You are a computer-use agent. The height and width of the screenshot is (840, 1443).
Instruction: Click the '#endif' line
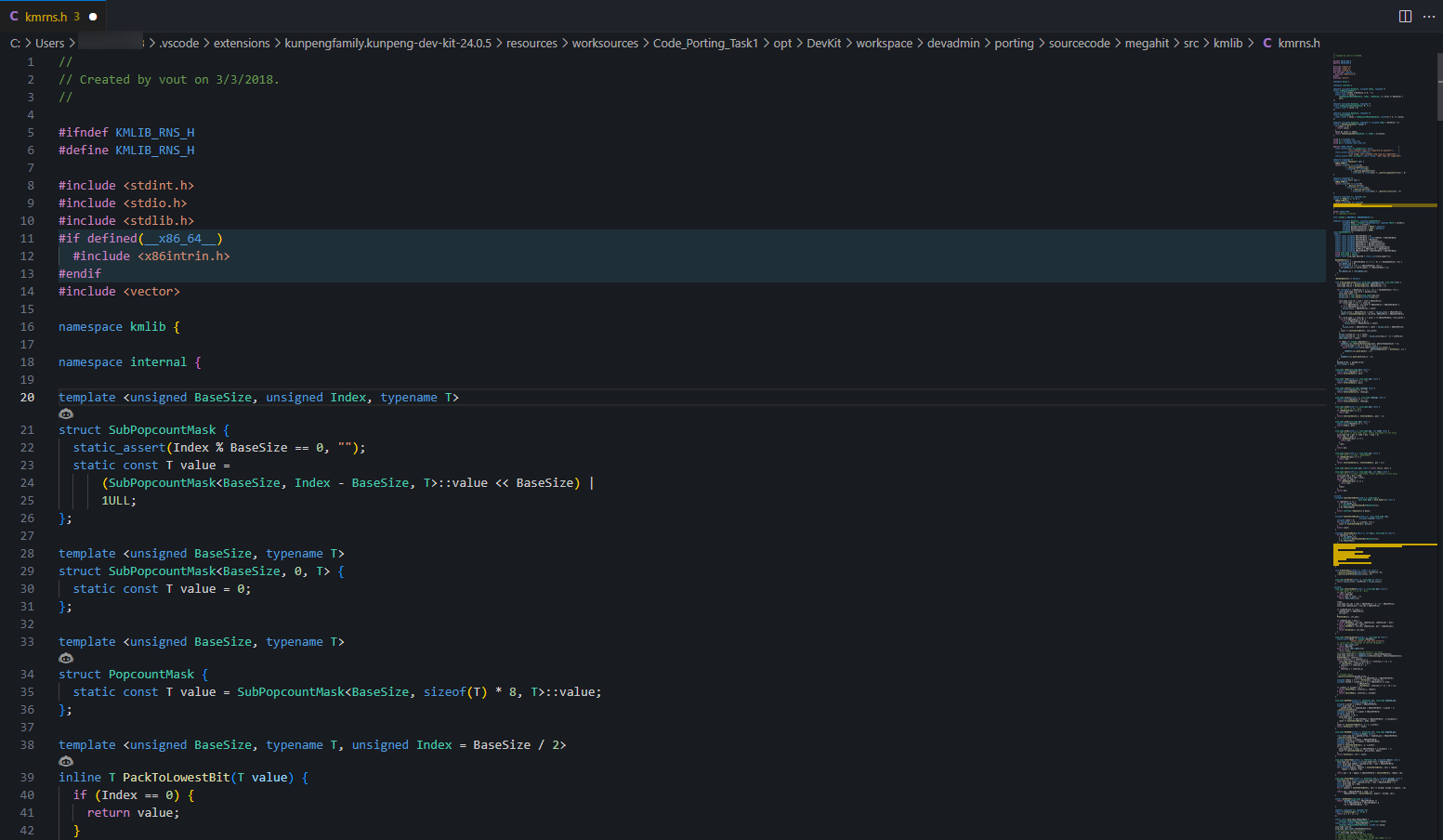coord(80,273)
